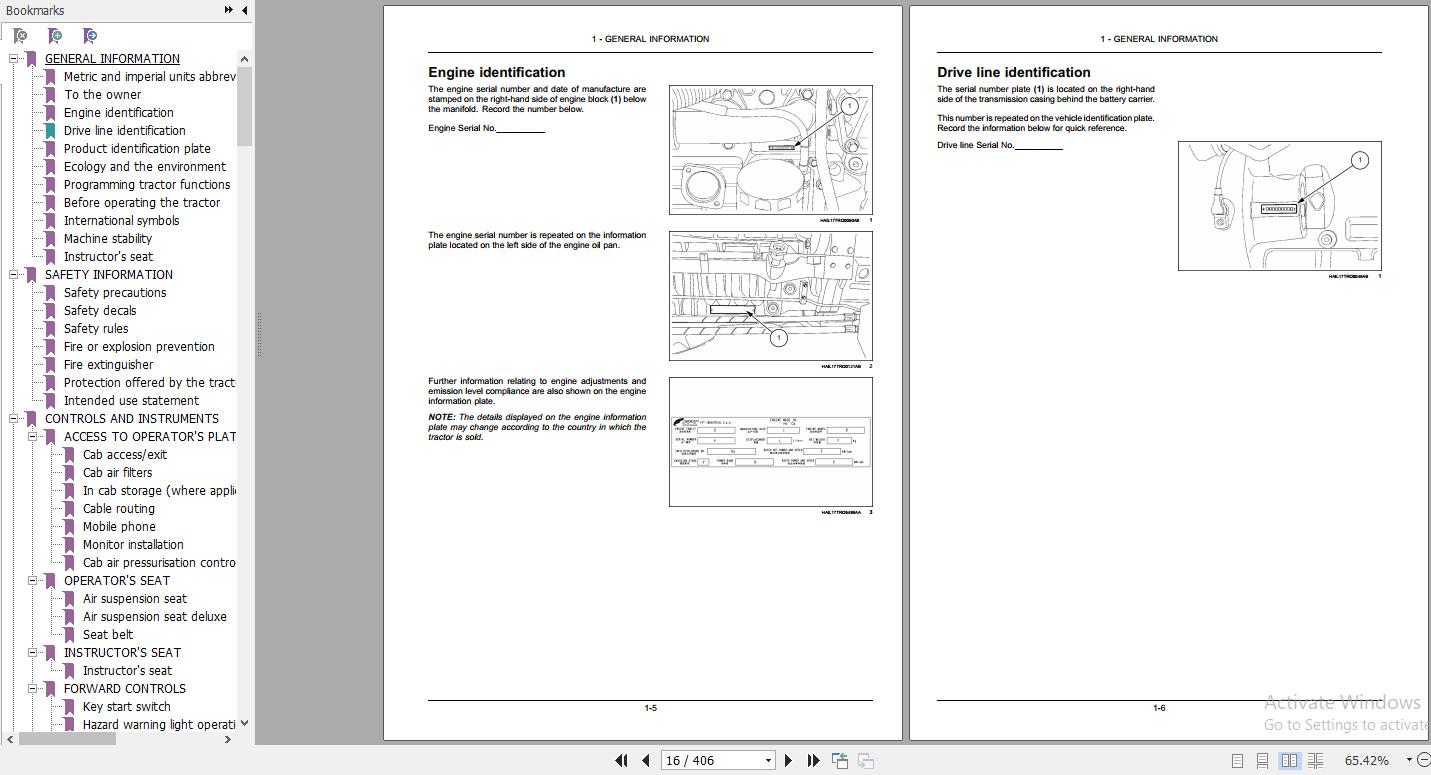
Task: Select the Drive line identification bookmark
Action: point(124,130)
